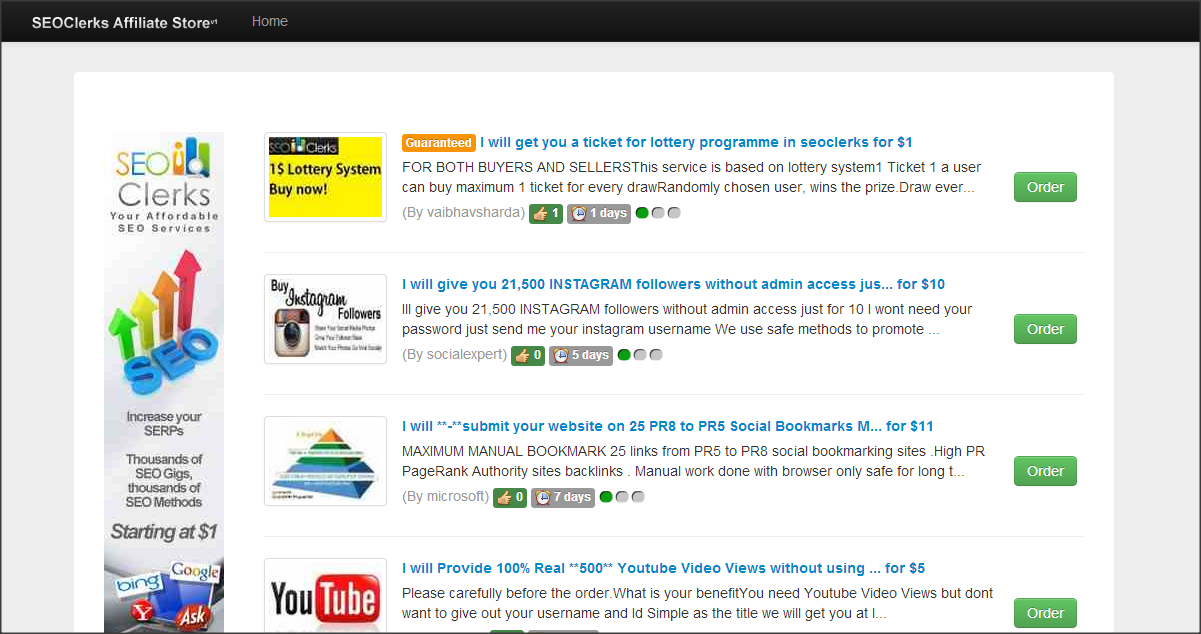Viewport: 1201px width, 634px height.
Task: Click the 1$ Lottery System thumbnail
Action: click(x=325, y=177)
